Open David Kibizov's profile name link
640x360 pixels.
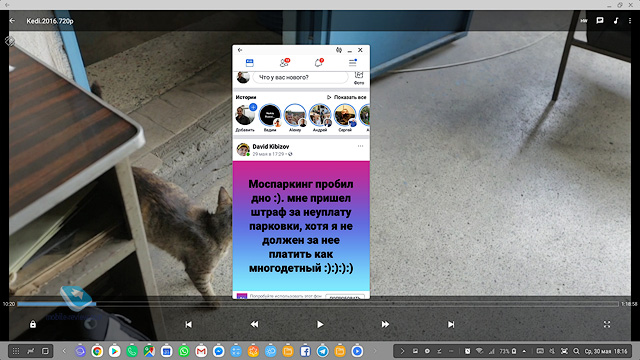271,147
